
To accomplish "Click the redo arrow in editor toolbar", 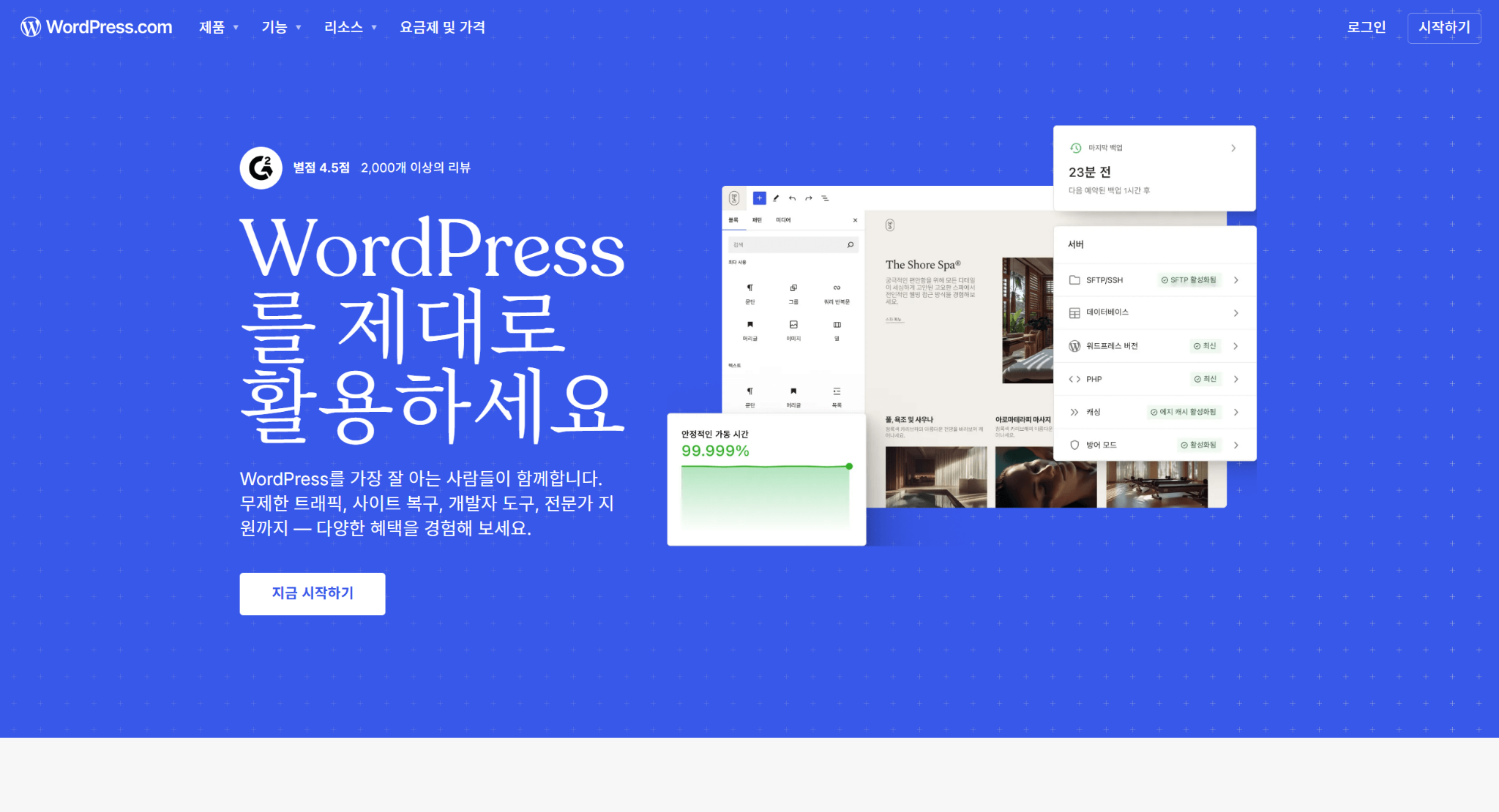I will (x=808, y=198).
